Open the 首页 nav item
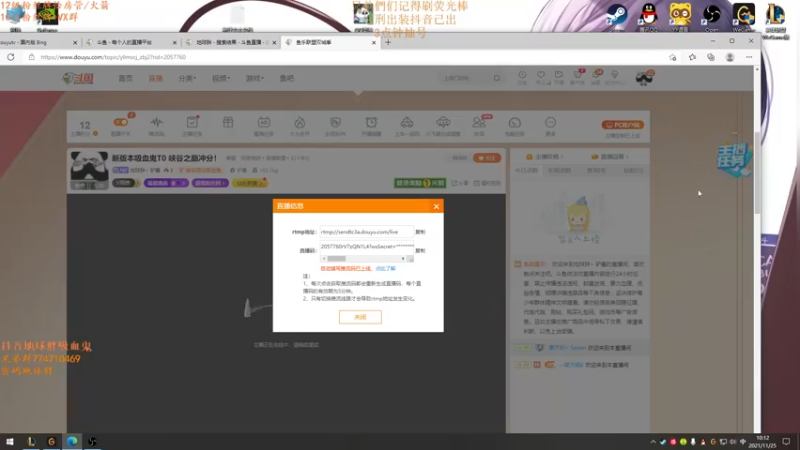The image size is (800, 450). pos(126,79)
